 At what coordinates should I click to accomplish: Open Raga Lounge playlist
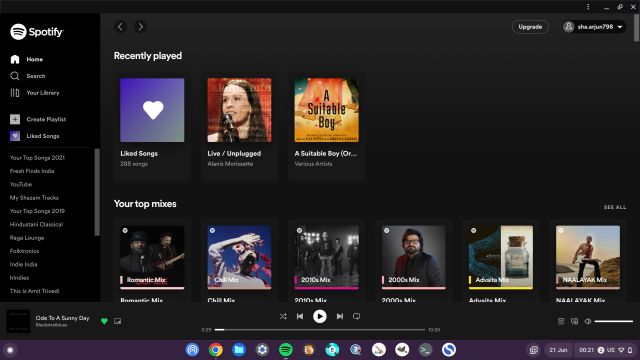coord(27,238)
